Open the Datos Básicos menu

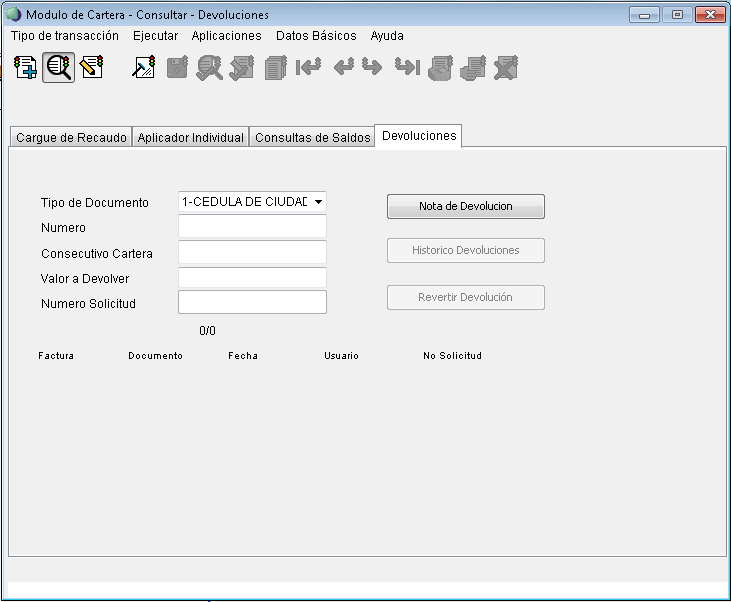click(x=316, y=36)
